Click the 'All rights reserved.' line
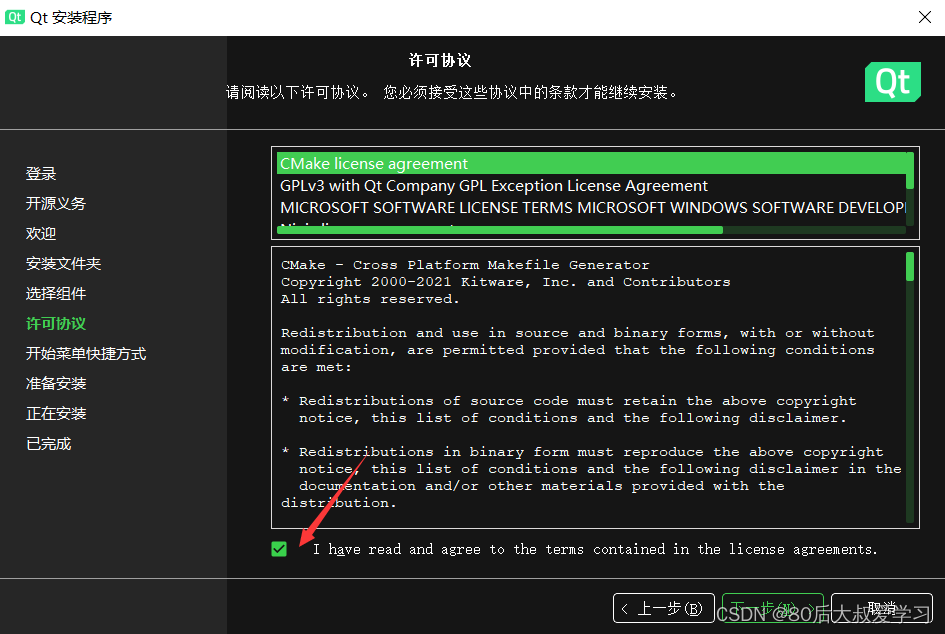The height and width of the screenshot is (634, 945). click(369, 299)
